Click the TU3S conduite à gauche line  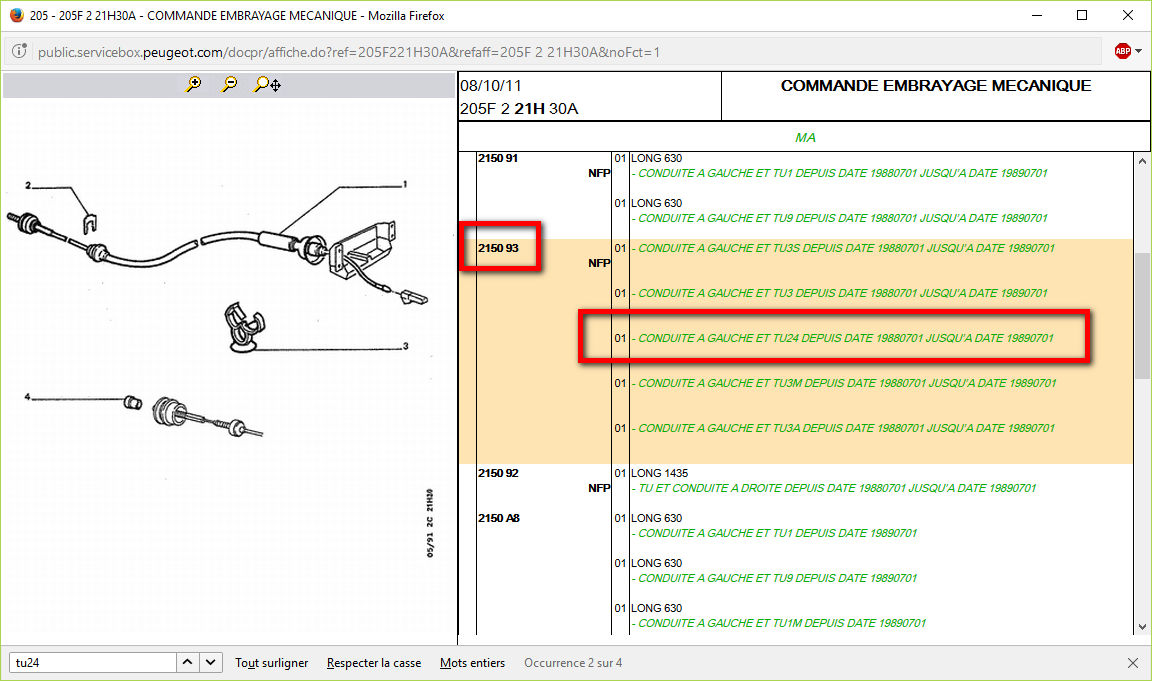point(843,248)
